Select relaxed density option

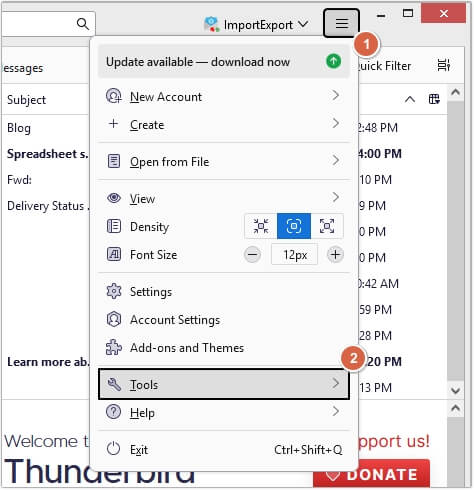[327, 226]
